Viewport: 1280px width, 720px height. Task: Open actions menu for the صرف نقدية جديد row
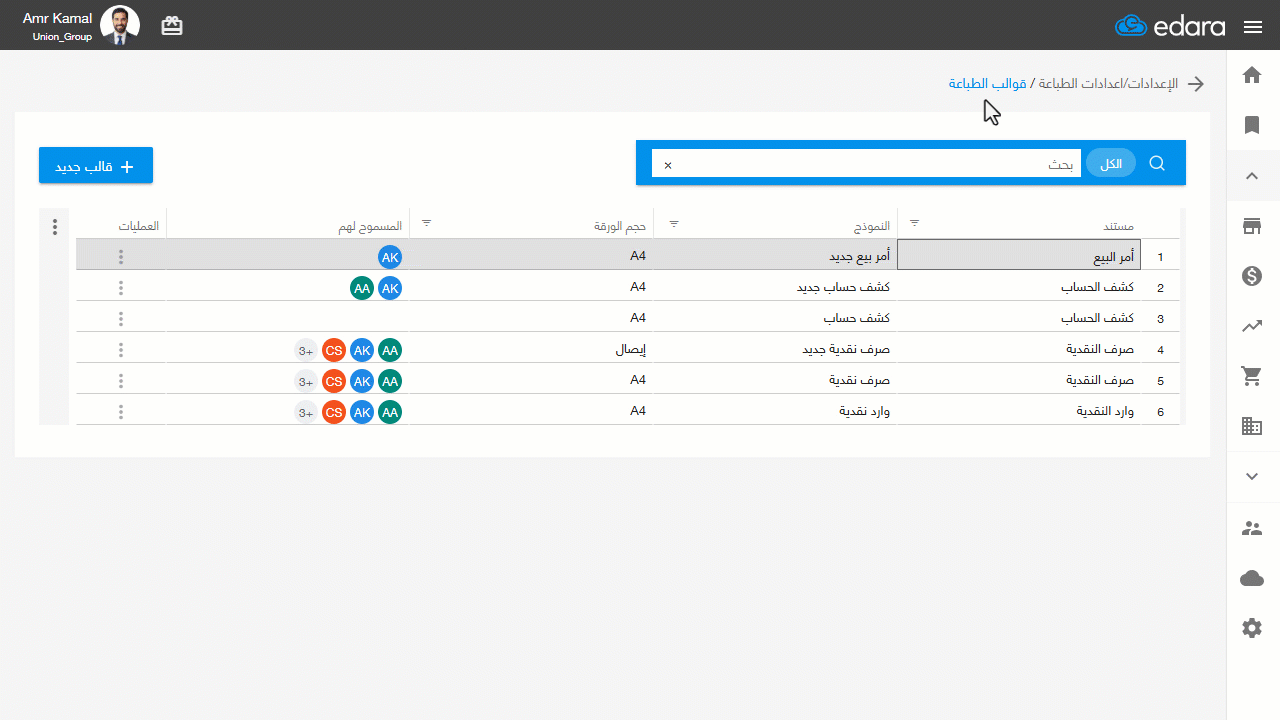point(121,350)
